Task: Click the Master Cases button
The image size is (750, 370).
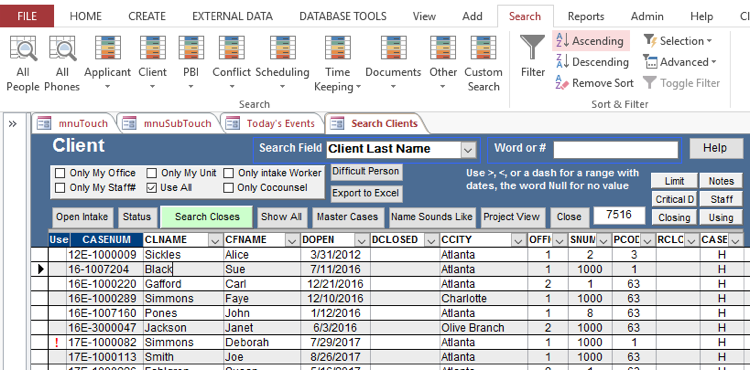Action: click(x=347, y=217)
